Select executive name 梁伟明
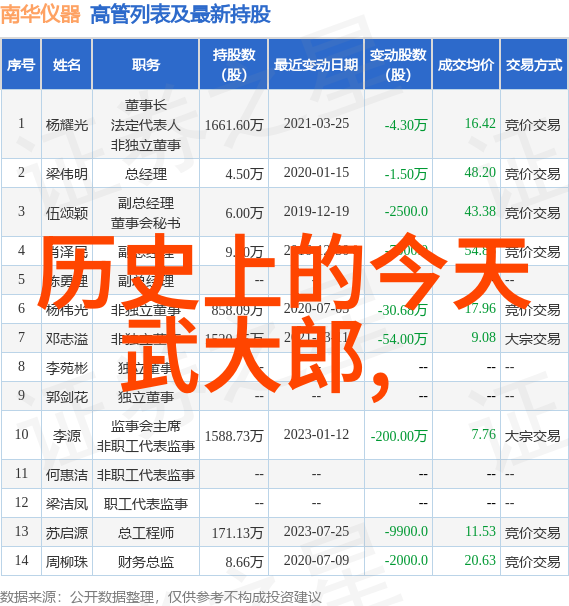 67,174
